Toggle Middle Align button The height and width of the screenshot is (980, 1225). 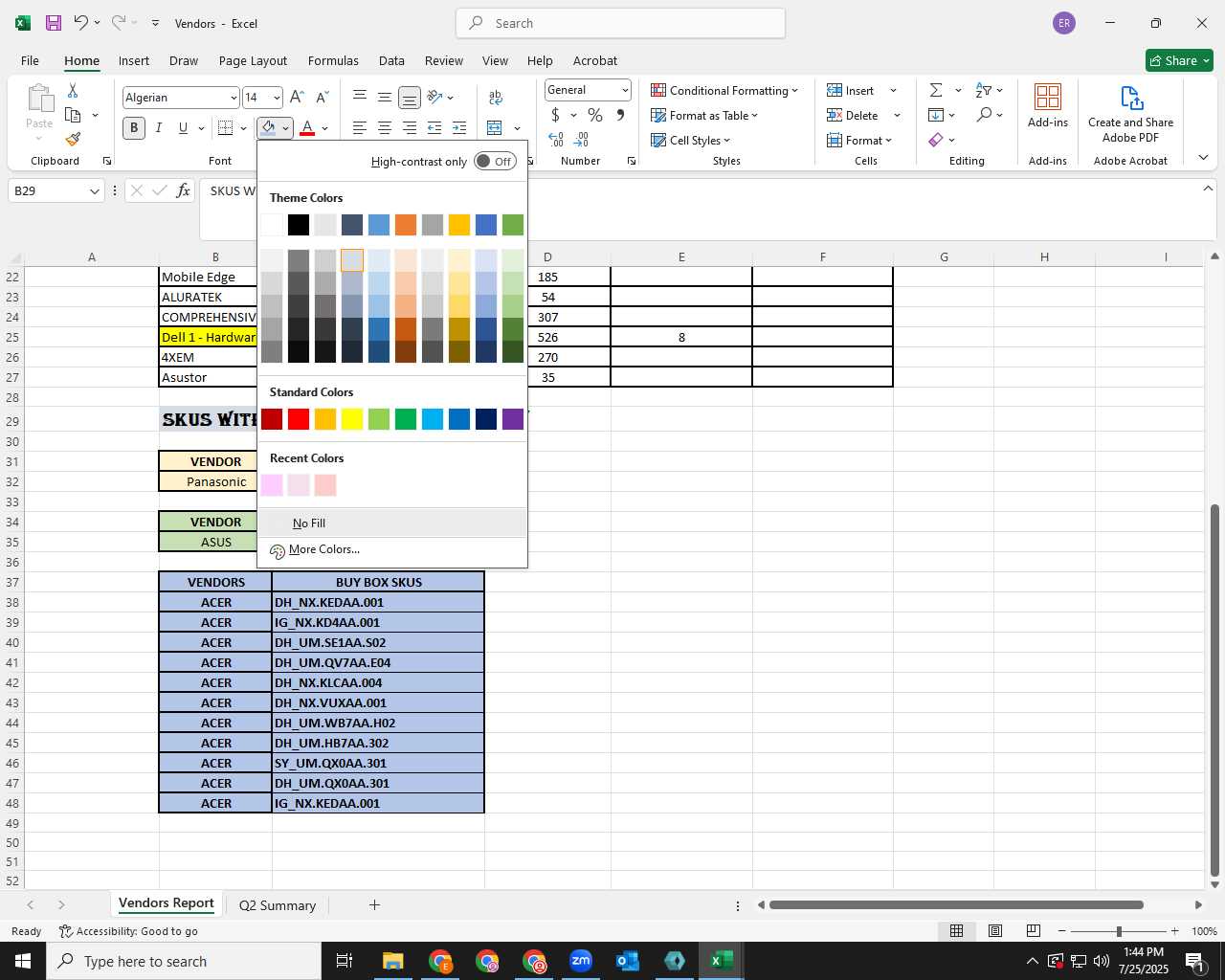(x=384, y=97)
